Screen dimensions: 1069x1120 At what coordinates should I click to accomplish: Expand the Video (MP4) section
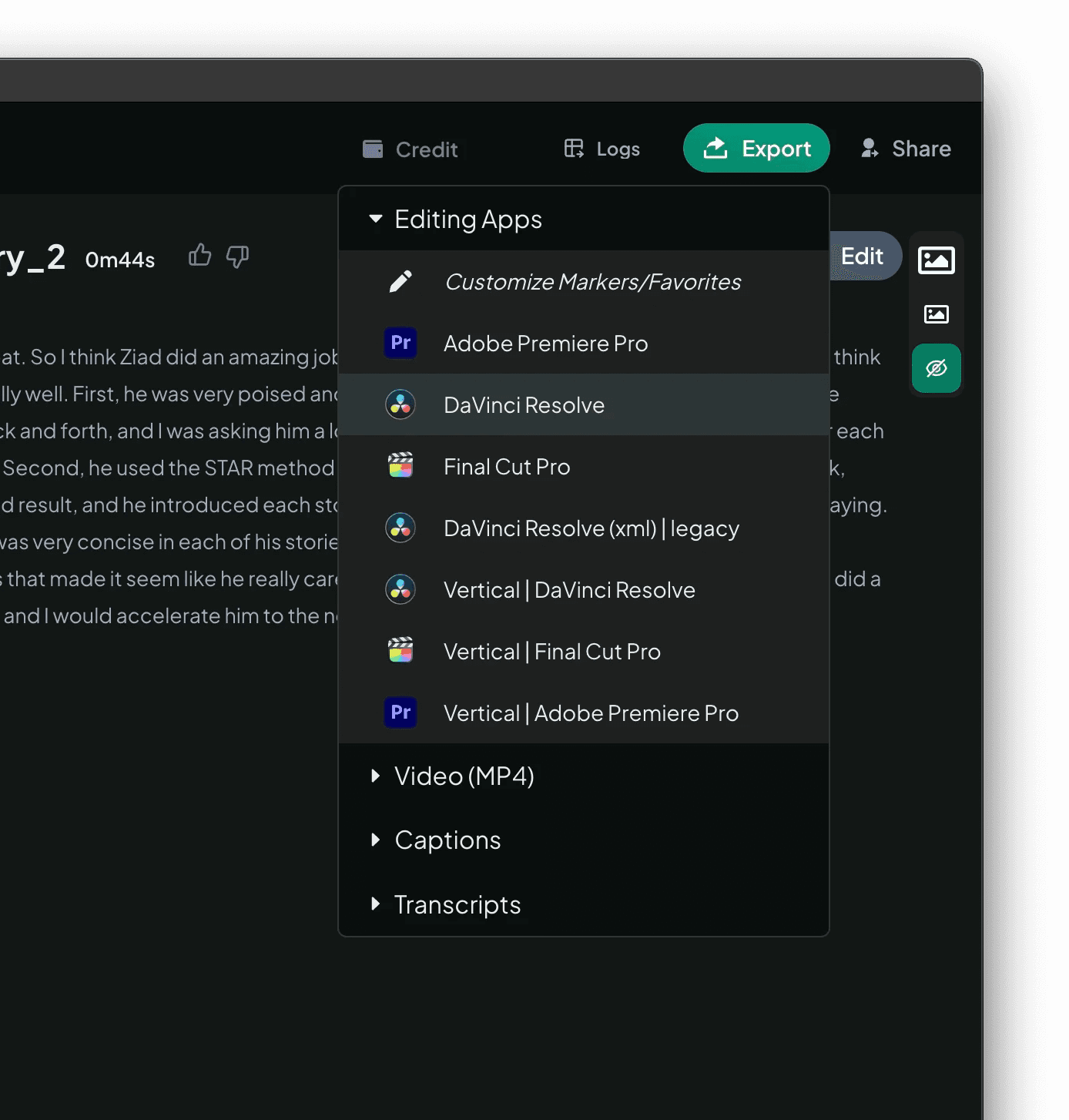[584, 776]
